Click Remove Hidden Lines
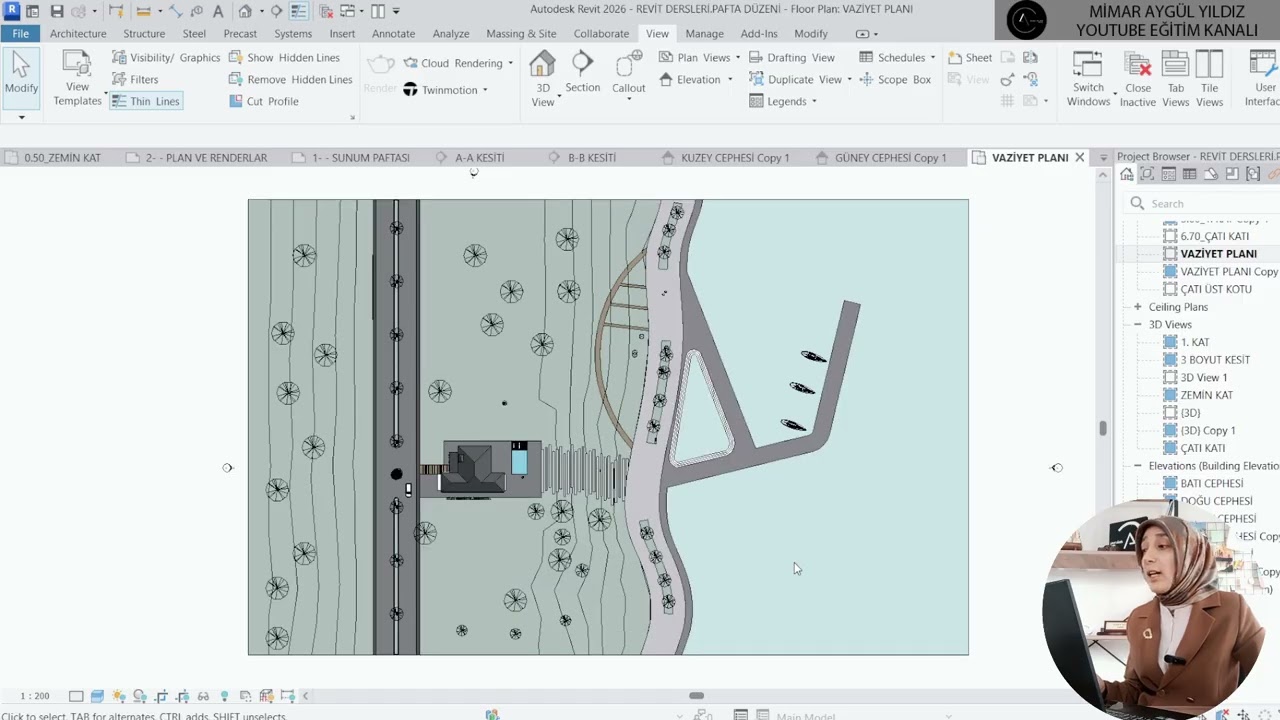 click(290, 80)
